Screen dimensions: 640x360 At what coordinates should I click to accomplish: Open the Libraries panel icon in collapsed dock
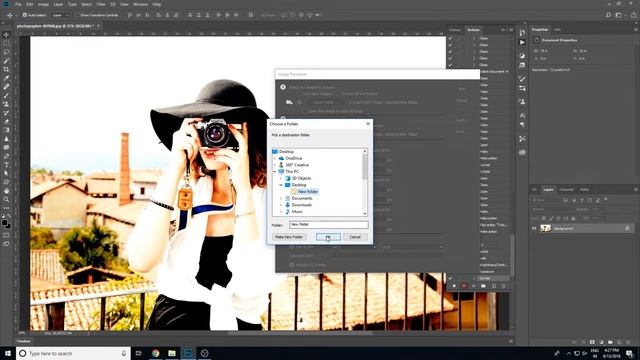coord(522,152)
